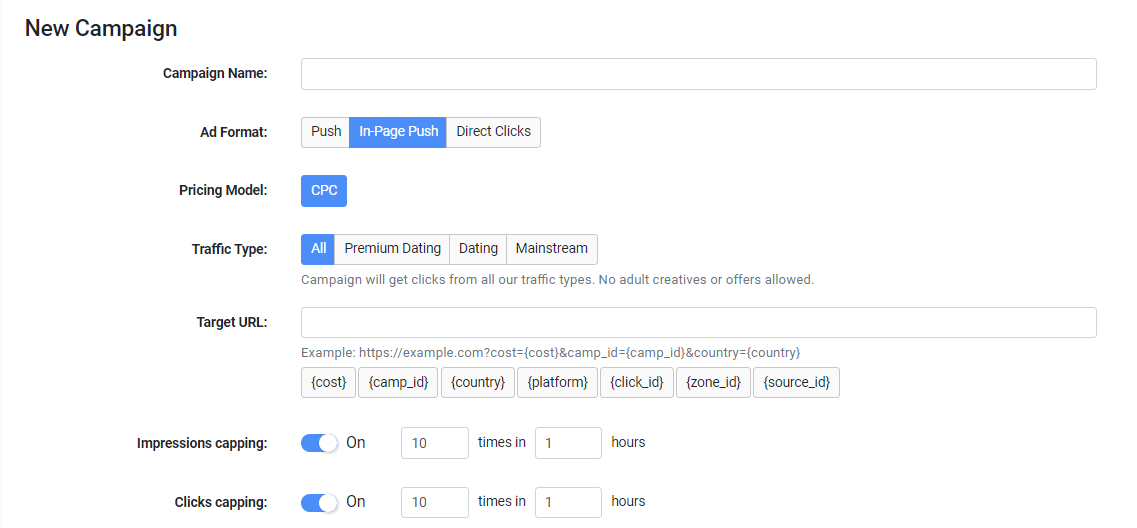The image size is (1137, 528).
Task: Select the In-Page Push ad format
Action: 398,132
